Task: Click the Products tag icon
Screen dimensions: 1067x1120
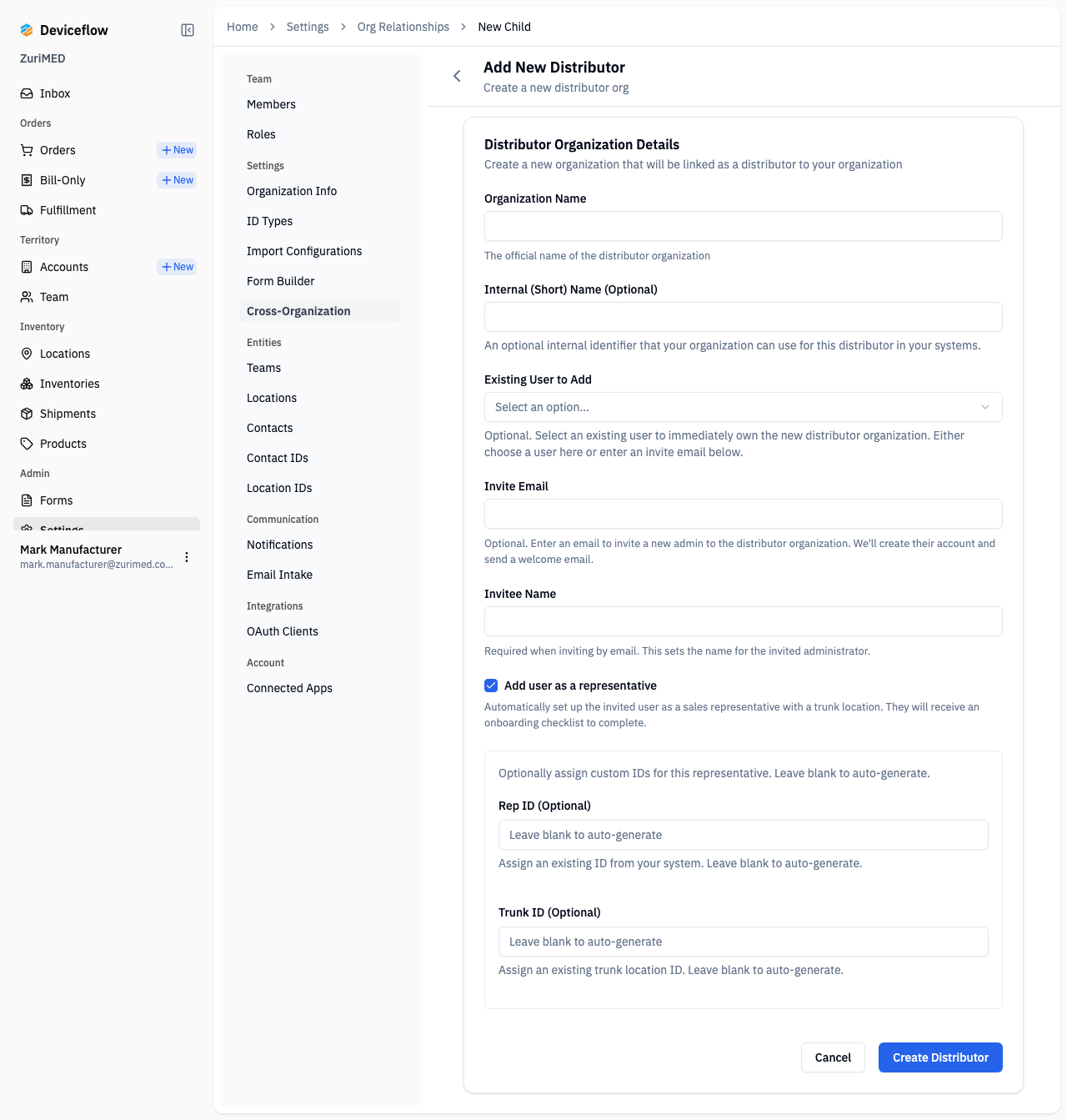Action: [x=27, y=444]
